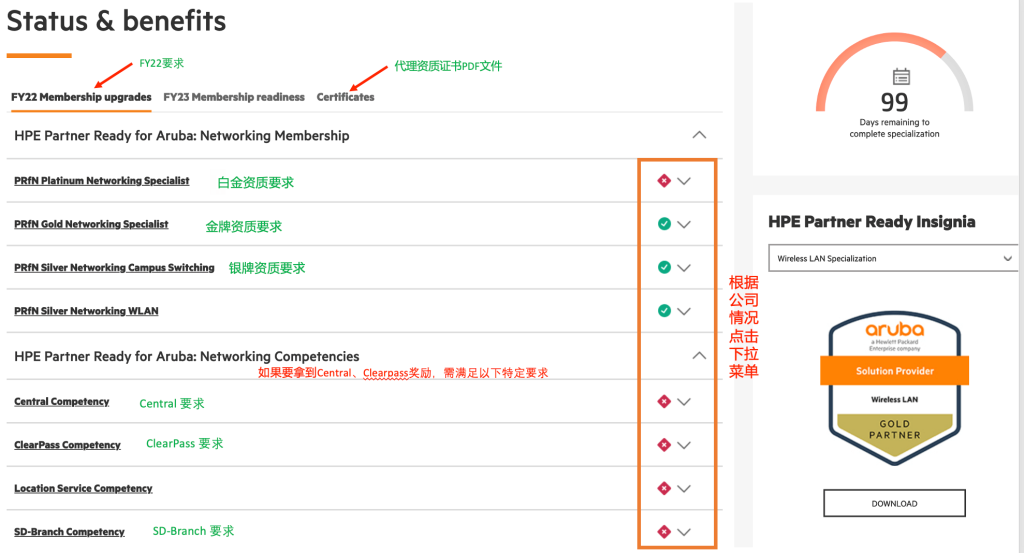
Task: Click red status icon for ClearPass Competency
Action: 664,445
